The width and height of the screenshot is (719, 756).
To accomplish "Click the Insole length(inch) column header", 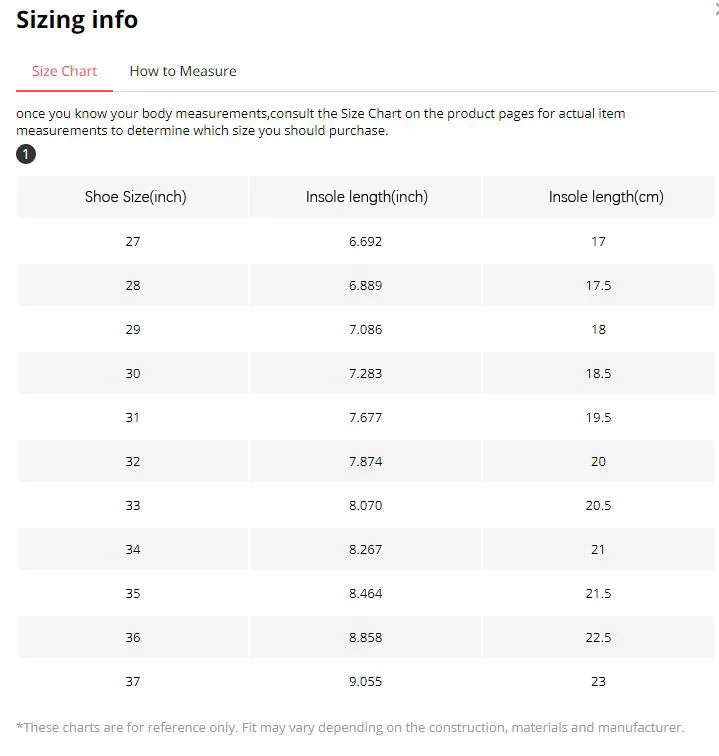I will tap(366, 197).
